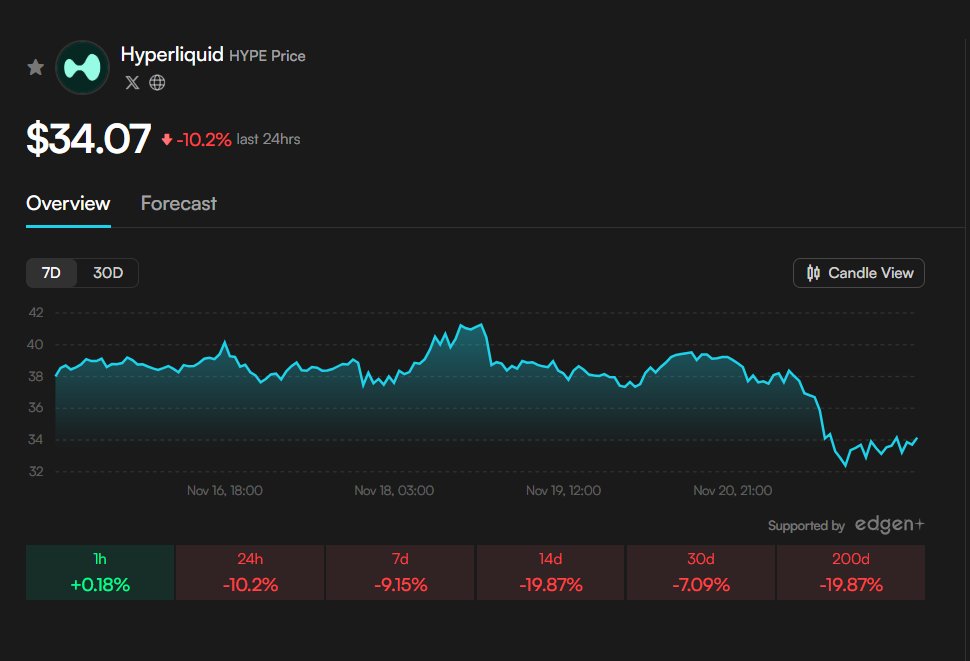Open Hyperliquid's X profile icon
The height and width of the screenshot is (661, 970).
click(x=131, y=83)
